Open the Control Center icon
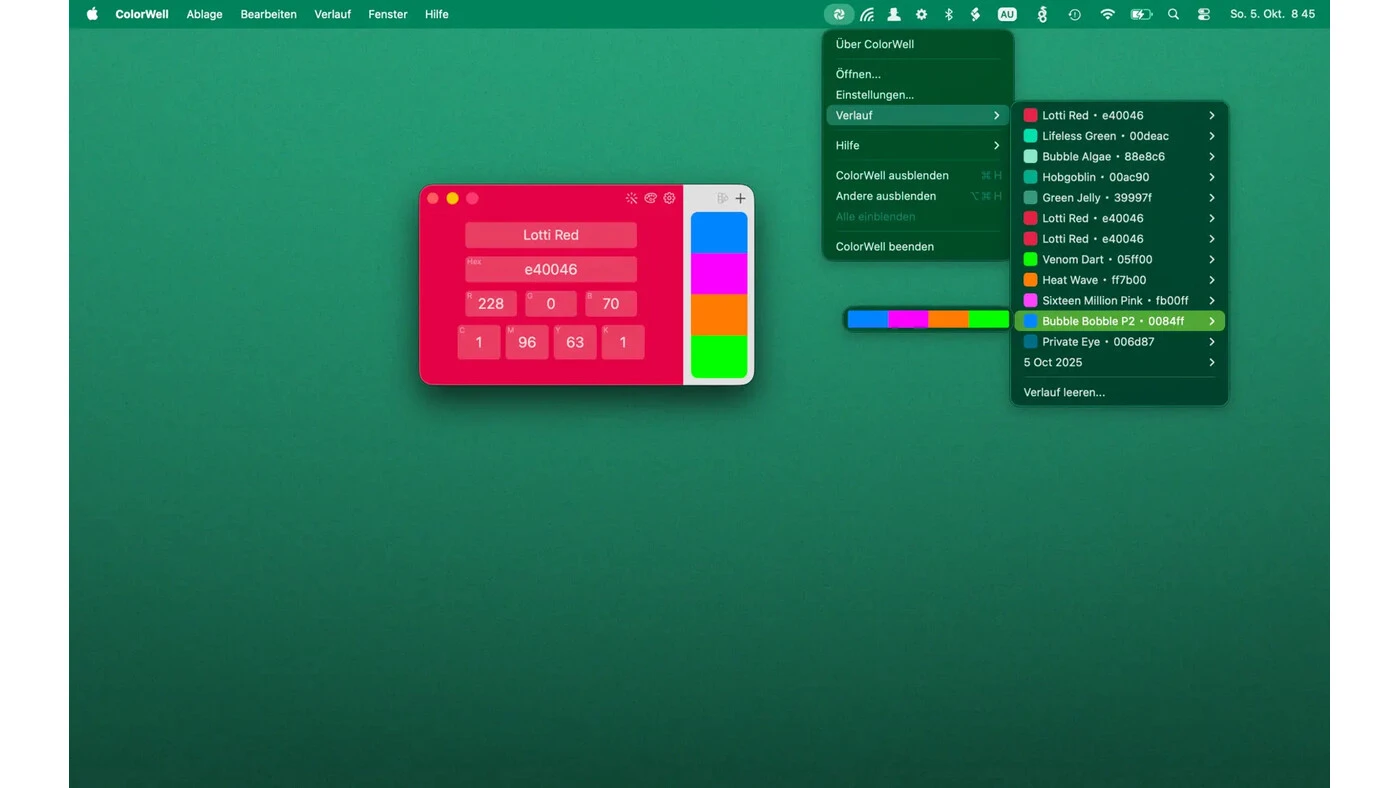Image resolution: width=1400 pixels, height=788 pixels. coord(1203,14)
